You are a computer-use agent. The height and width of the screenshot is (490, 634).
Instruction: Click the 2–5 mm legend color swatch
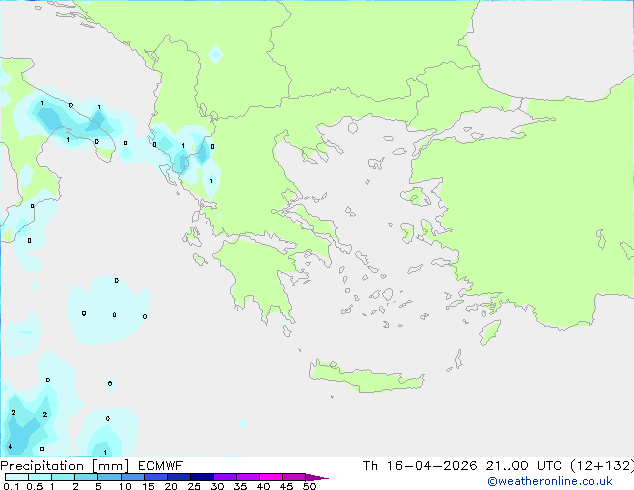click(x=86, y=477)
